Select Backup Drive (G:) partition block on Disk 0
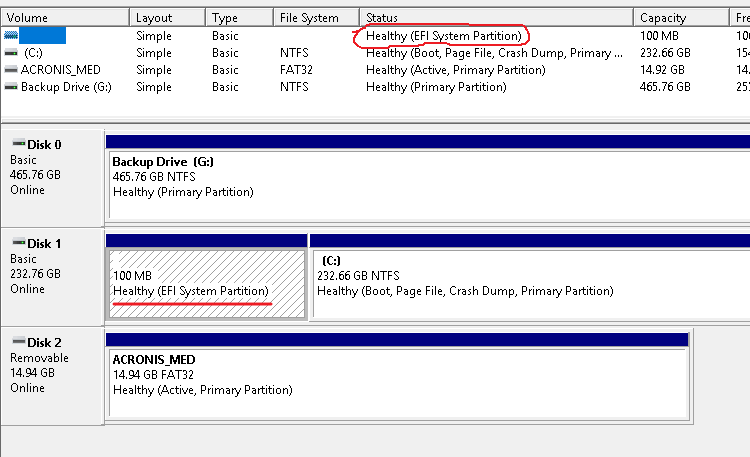The height and width of the screenshot is (457, 750). click(x=428, y=185)
